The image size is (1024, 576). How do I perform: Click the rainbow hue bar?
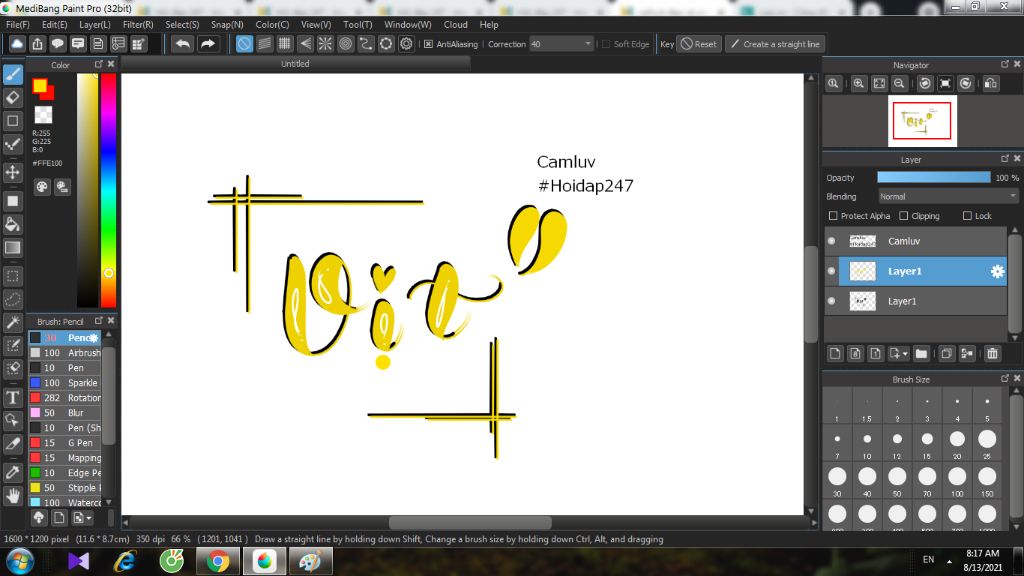tap(108, 190)
